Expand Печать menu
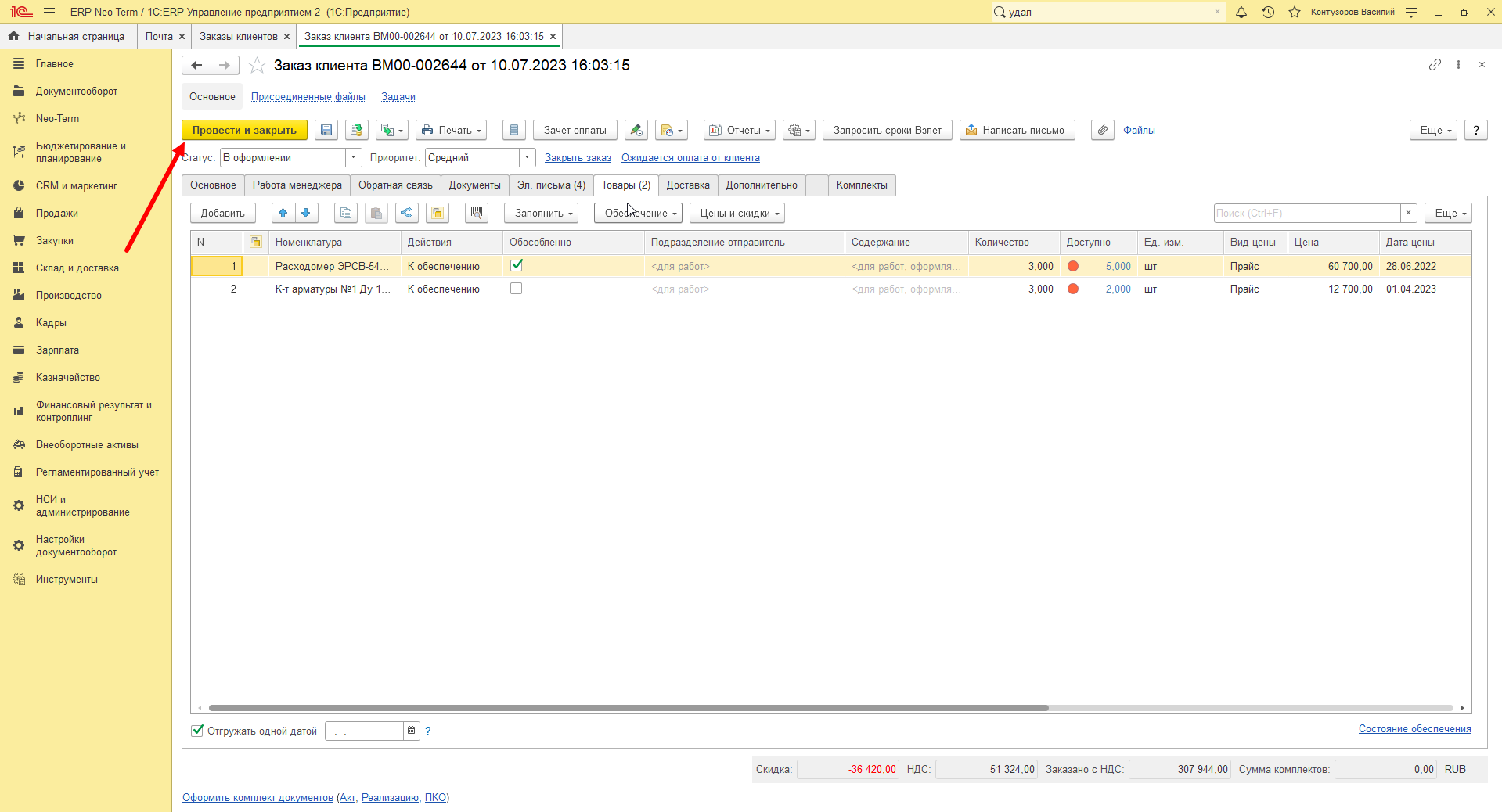 click(x=451, y=131)
